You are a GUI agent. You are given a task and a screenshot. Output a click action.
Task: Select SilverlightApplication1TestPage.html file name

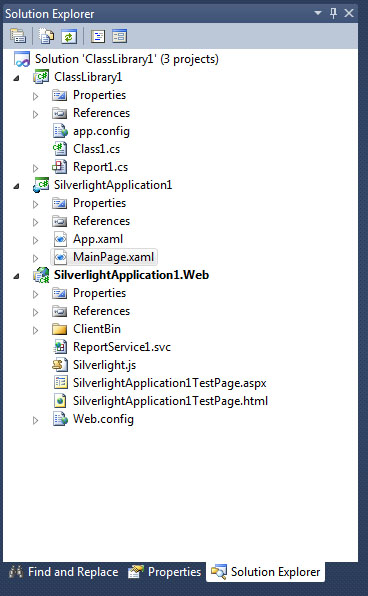170,401
